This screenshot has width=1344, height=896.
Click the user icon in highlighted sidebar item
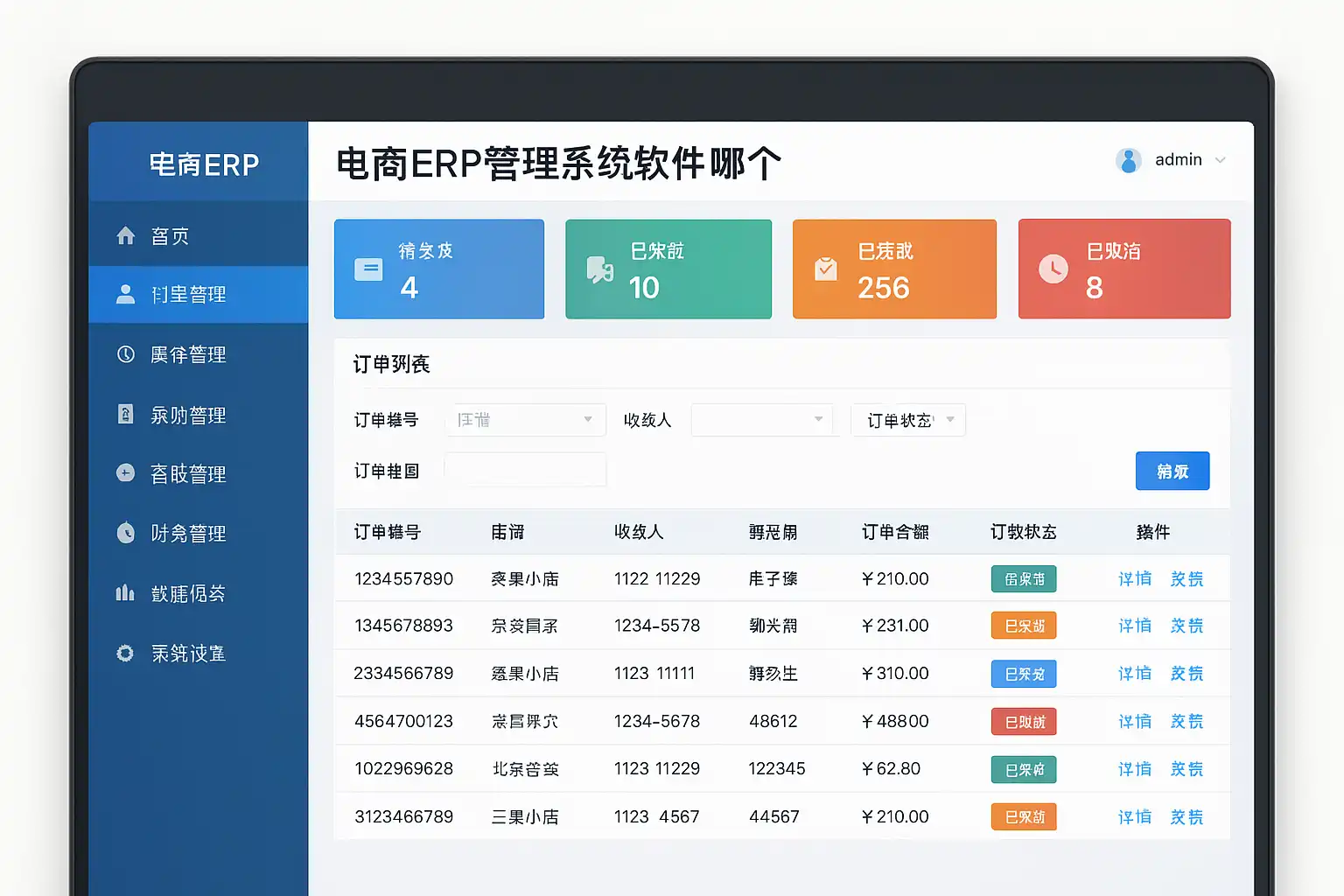(126, 295)
